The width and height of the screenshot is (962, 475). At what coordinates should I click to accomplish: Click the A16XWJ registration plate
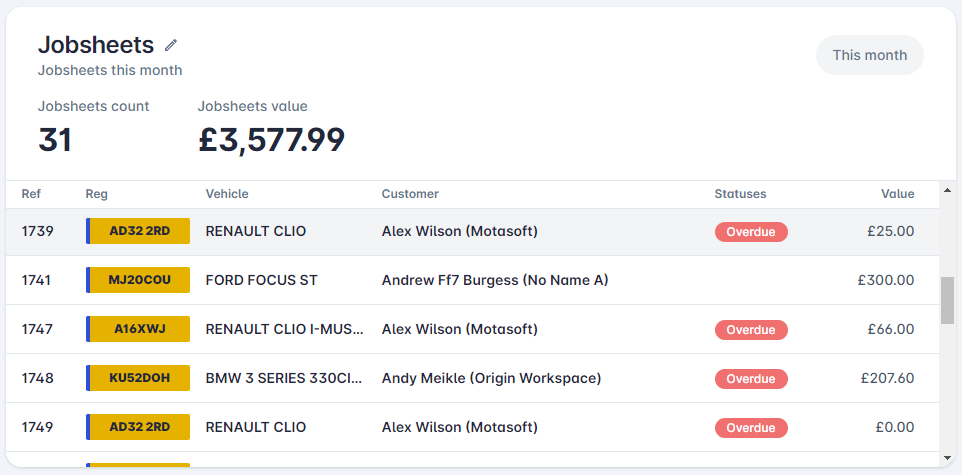pyautogui.click(x=138, y=330)
